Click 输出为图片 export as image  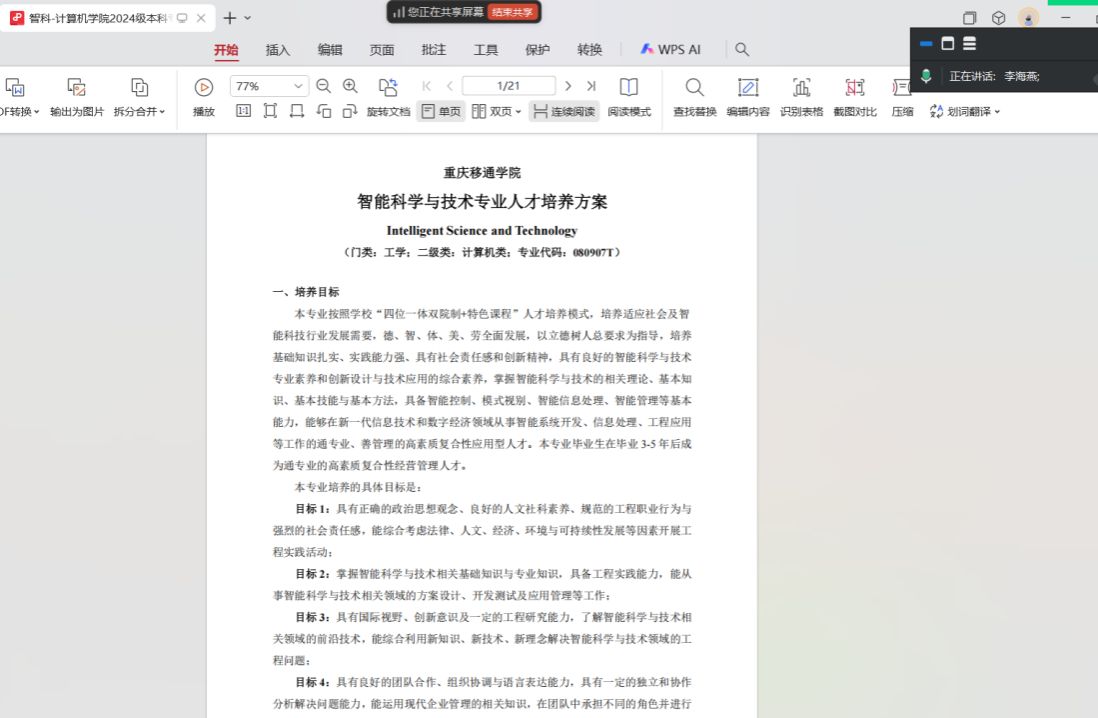77,87
